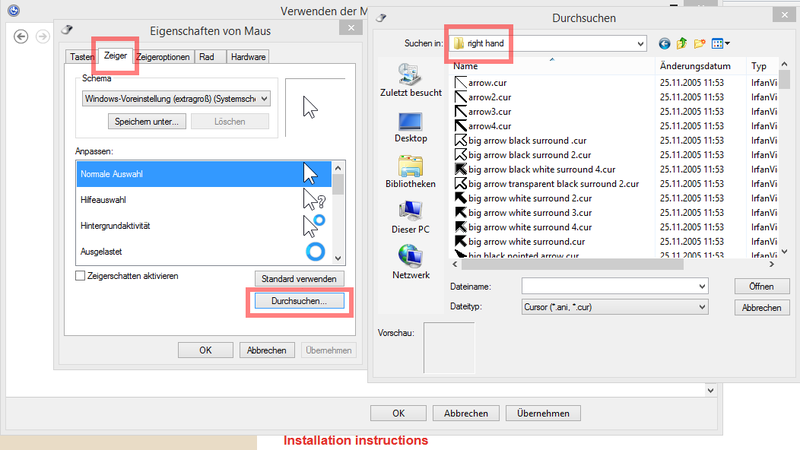Create a new folder via toolbar icon
800x450 pixels.
700,44
